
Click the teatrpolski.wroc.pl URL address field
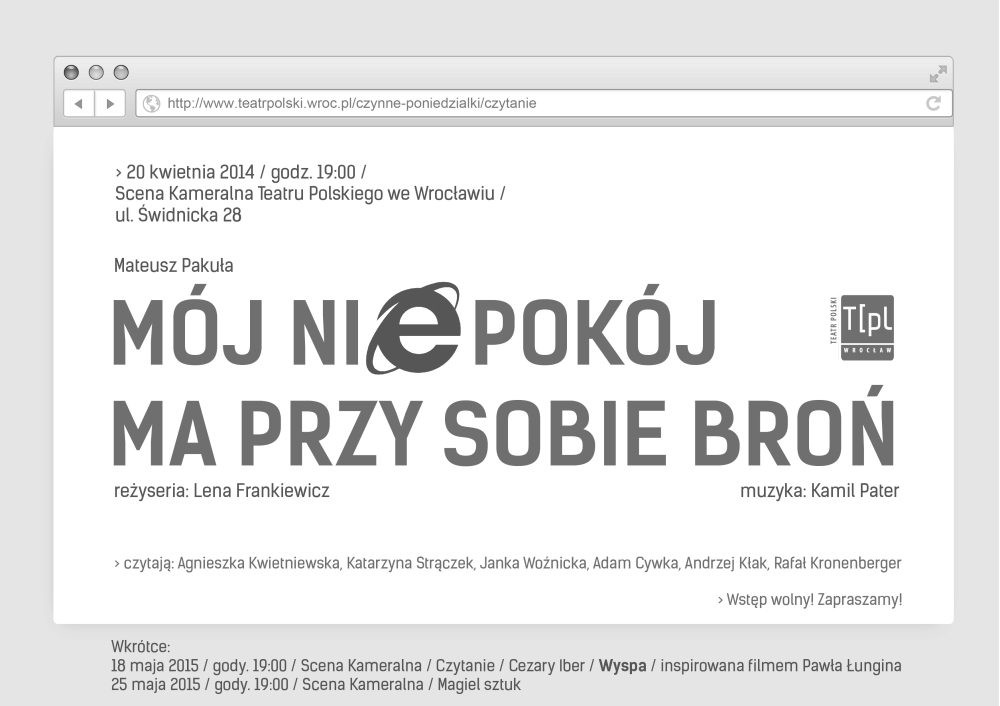click(544, 103)
